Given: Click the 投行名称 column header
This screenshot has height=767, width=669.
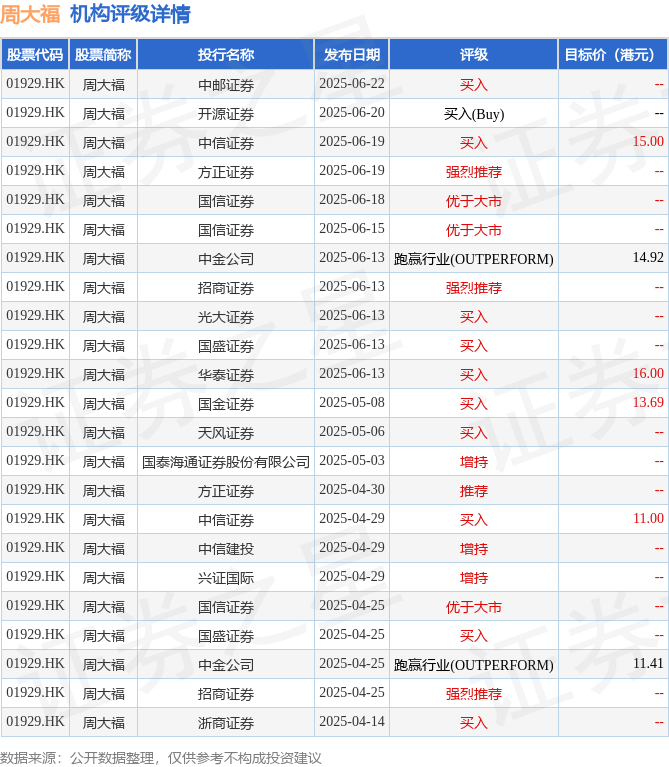Looking at the screenshot, I should pyautogui.click(x=226, y=54).
